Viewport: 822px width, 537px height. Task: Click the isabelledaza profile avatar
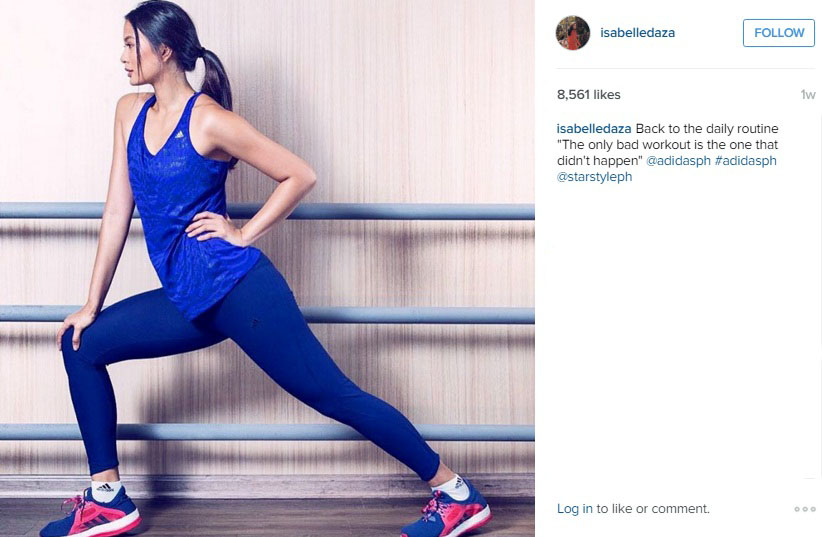click(x=572, y=33)
